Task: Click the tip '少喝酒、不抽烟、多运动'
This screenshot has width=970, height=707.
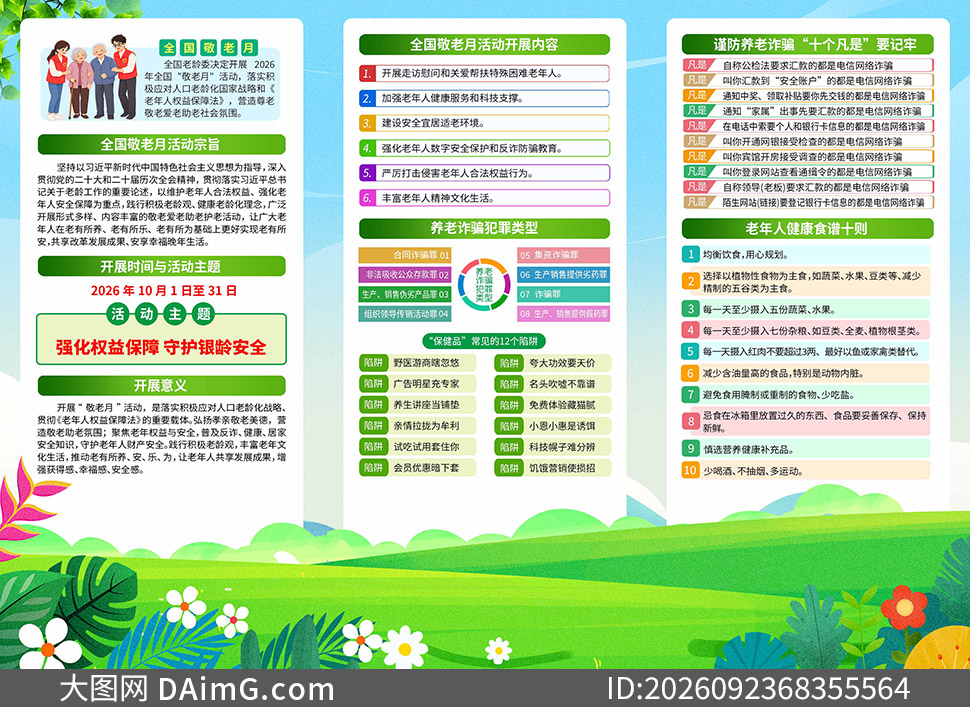Action: [x=805, y=471]
